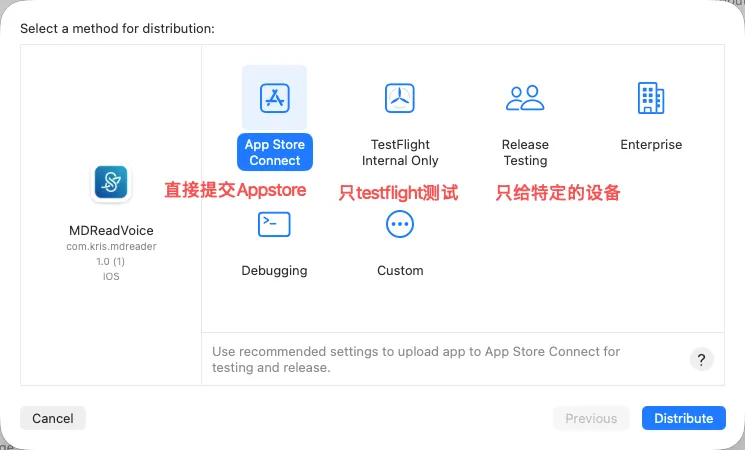This screenshot has height=450, width=745.
Task: Click the 'Select a method for distribution' heading
Action: (x=117, y=29)
